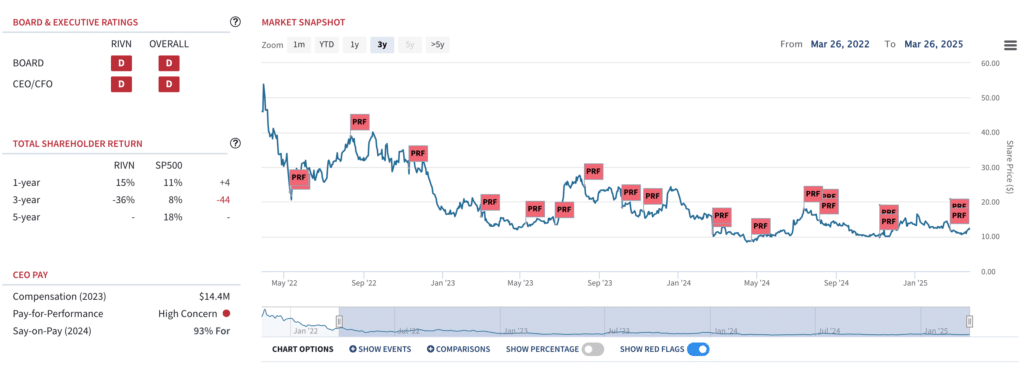The width and height of the screenshot is (1024, 368).
Task: Open the PRF flag at the Aug 2023 peak
Action: [x=593, y=172]
